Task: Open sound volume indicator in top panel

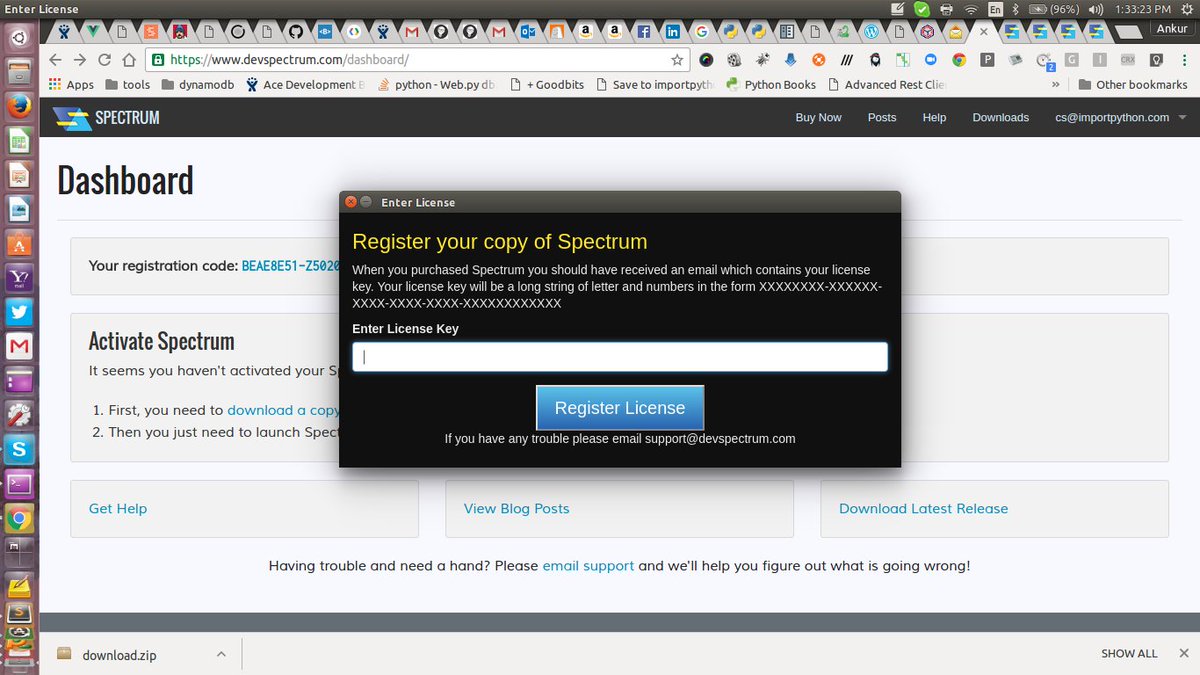Action: click(x=1094, y=9)
